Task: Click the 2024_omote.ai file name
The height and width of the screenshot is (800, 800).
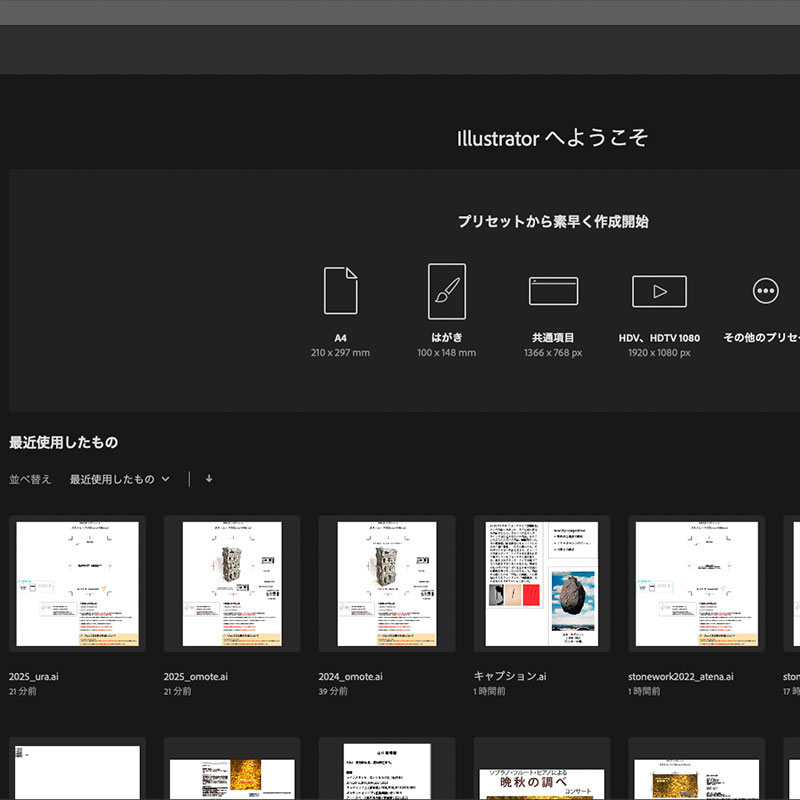Action: (x=350, y=676)
